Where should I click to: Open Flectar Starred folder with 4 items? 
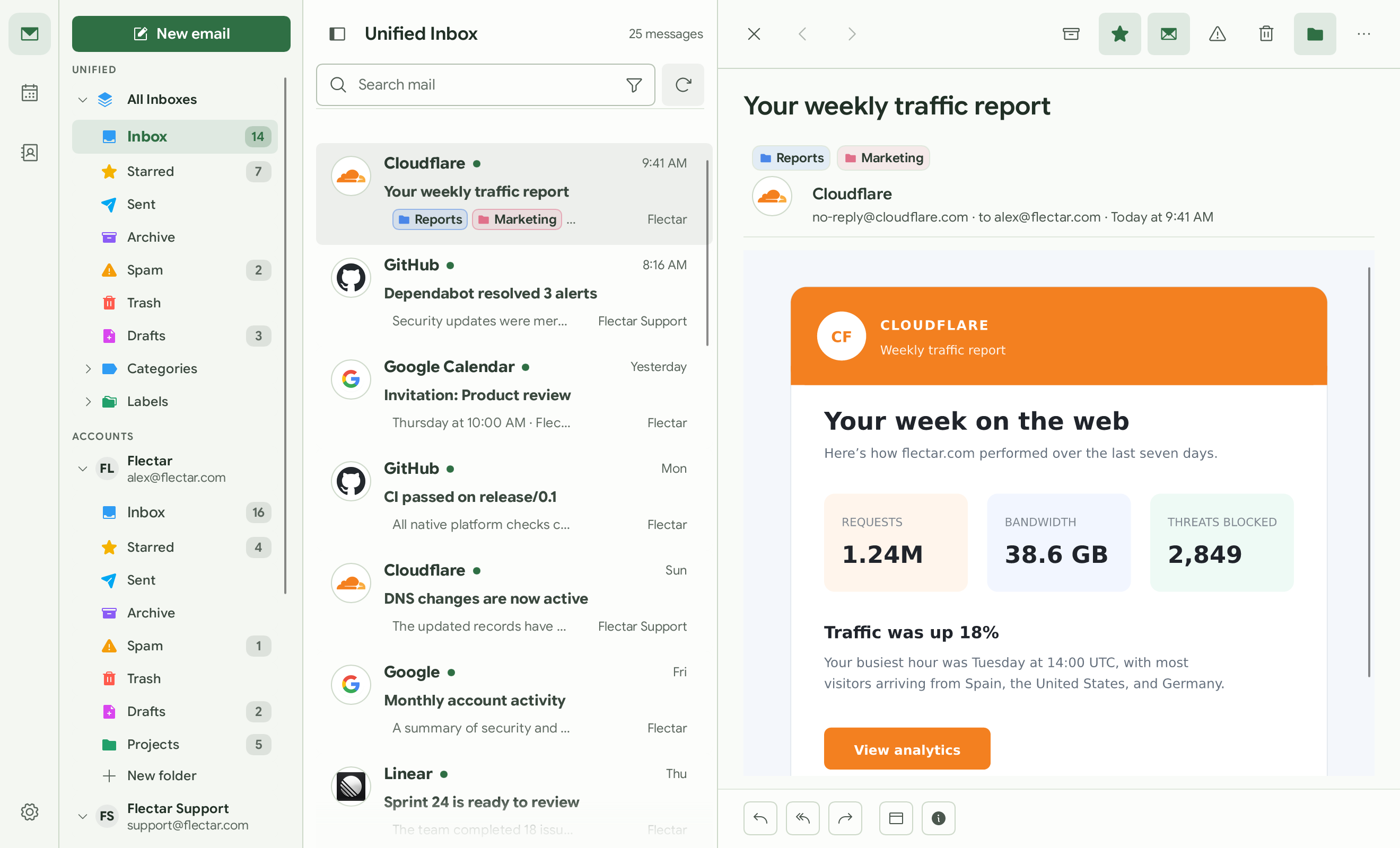tap(175, 547)
